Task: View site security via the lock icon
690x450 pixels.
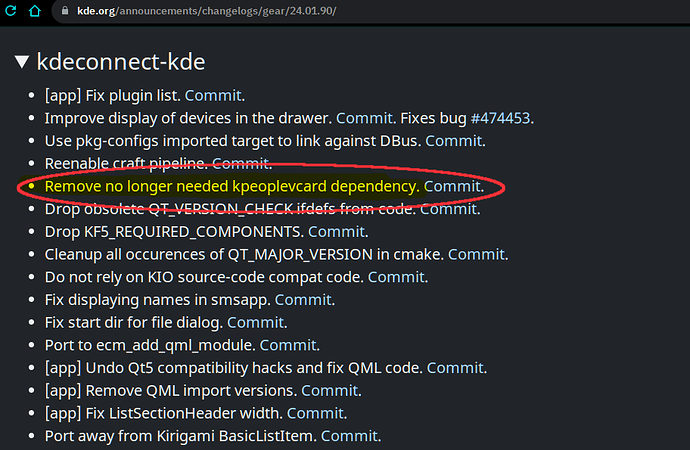Action: [65, 11]
